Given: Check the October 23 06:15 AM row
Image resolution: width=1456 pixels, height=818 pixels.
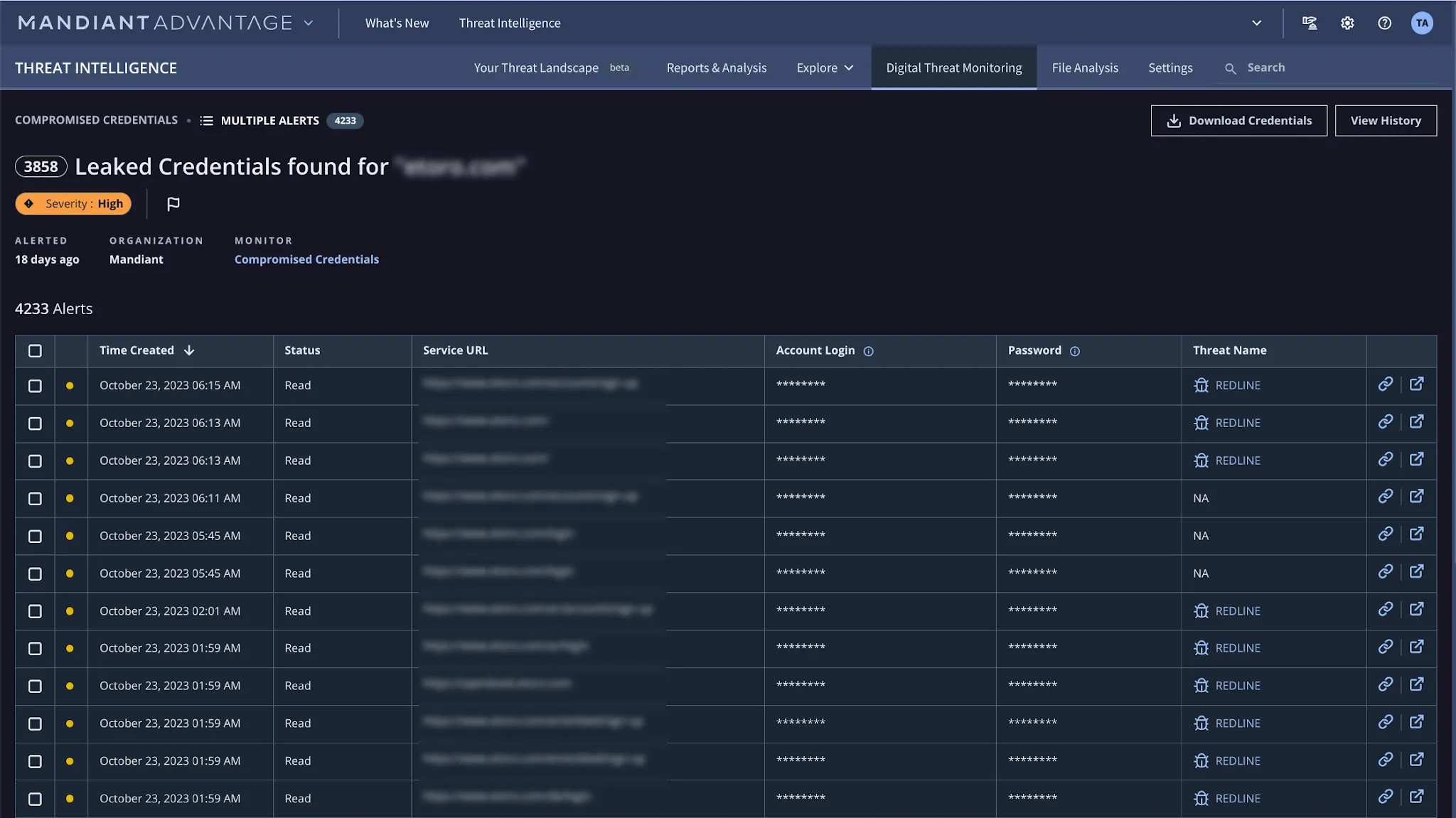Looking at the screenshot, I should [x=35, y=386].
